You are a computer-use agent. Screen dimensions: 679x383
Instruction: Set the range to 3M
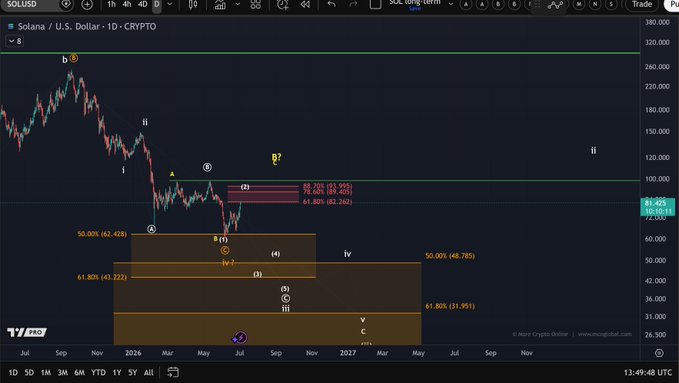click(x=62, y=373)
